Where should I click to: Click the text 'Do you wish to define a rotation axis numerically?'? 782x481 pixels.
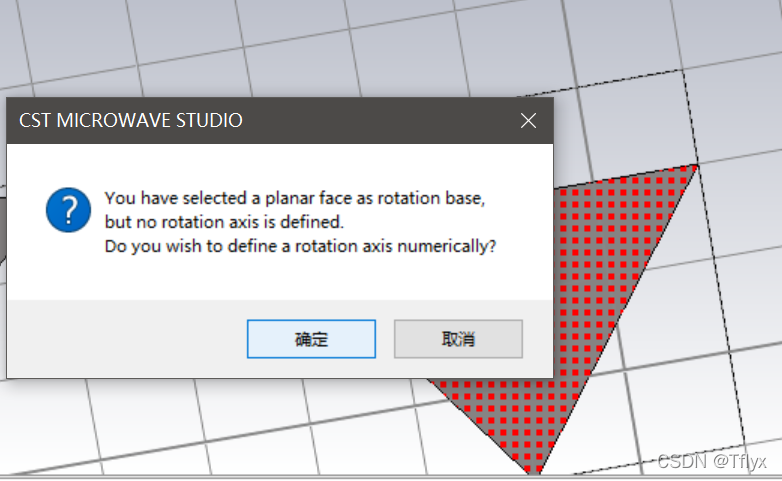pos(300,246)
